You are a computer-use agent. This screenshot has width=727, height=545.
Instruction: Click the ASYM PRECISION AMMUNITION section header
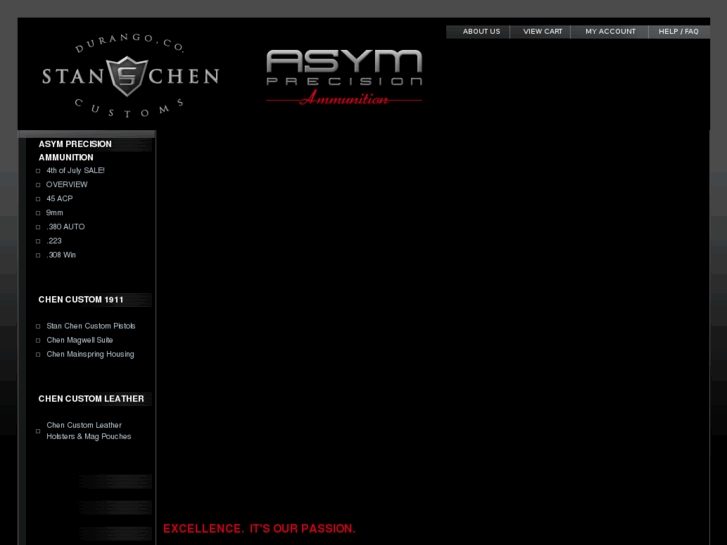pyautogui.click(x=75, y=151)
